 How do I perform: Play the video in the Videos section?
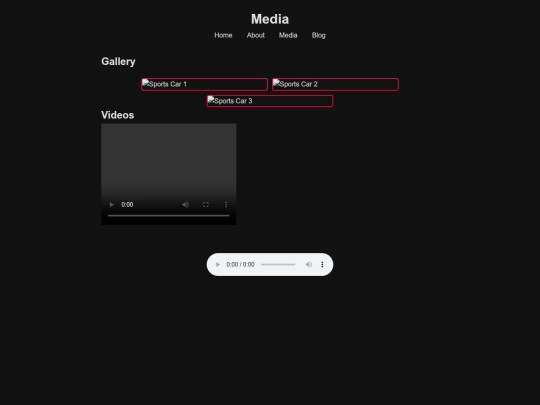[111, 205]
